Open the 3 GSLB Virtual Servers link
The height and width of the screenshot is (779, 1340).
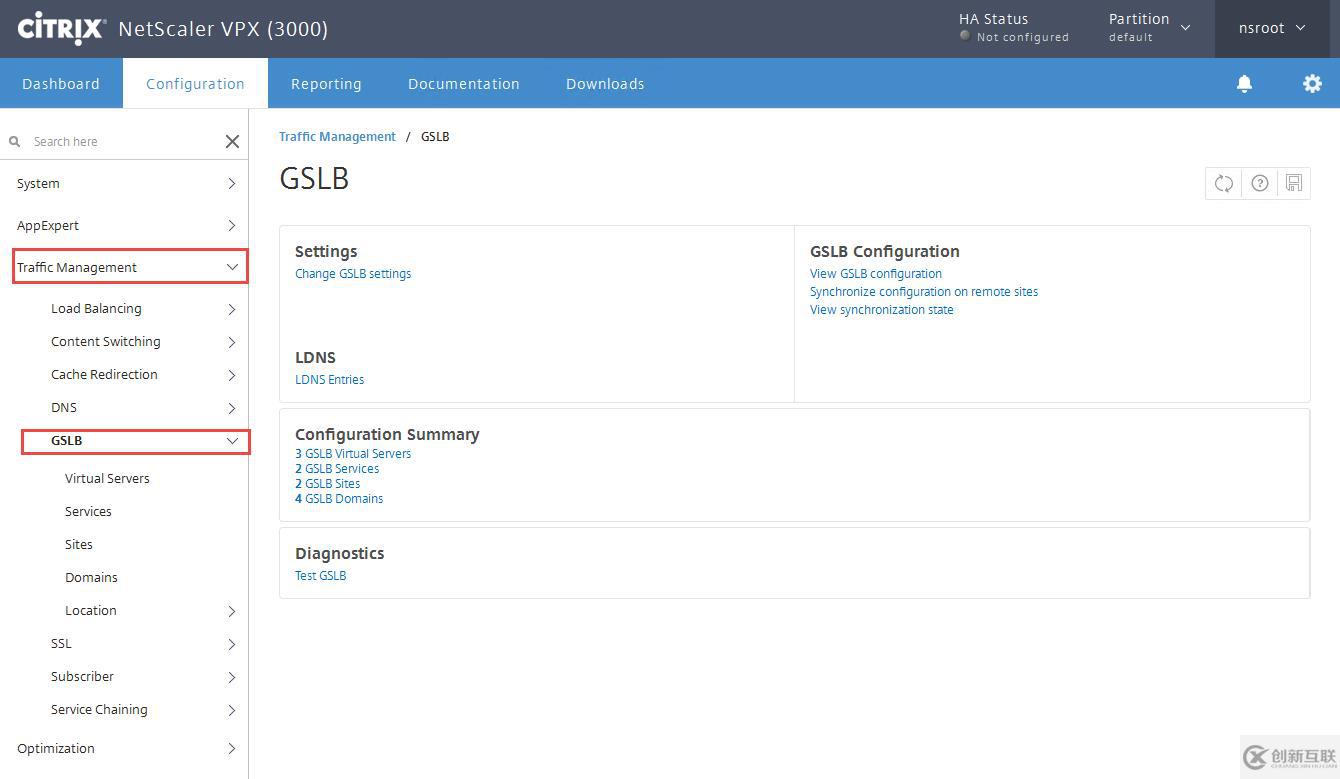click(353, 454)
